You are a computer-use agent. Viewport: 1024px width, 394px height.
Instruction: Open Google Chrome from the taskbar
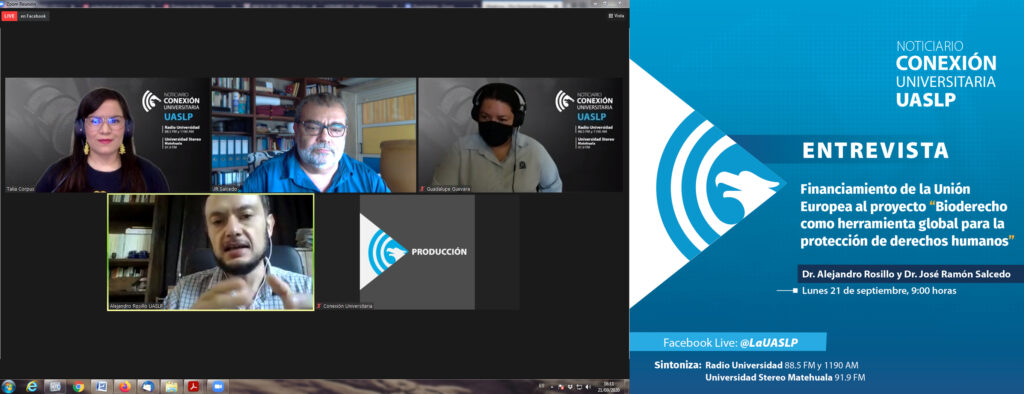point(78,387)
